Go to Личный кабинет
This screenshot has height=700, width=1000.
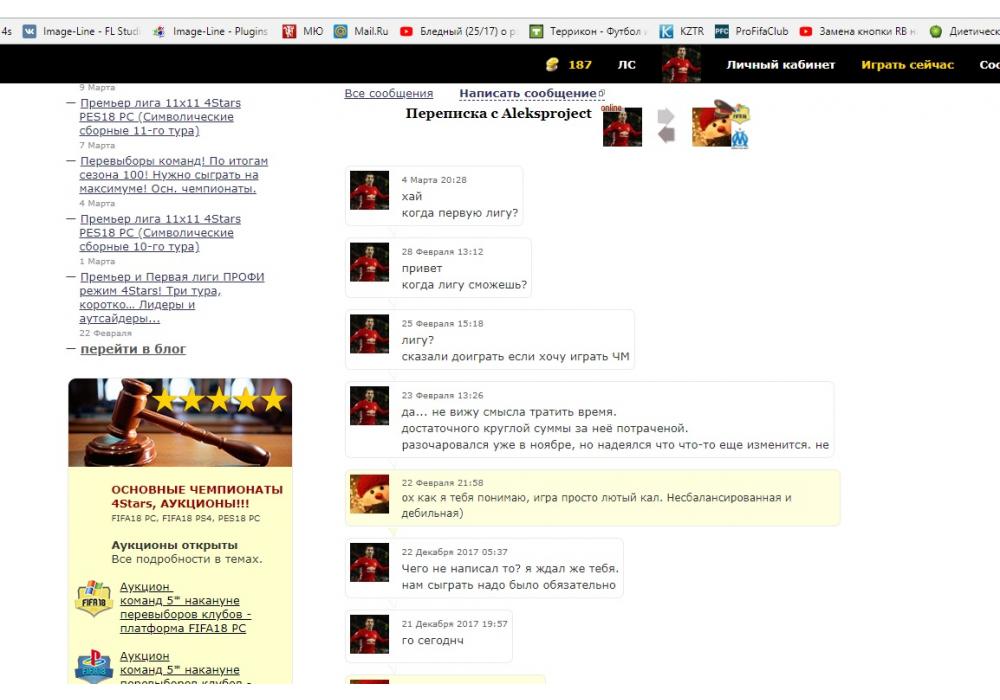[x=780, y=65]
